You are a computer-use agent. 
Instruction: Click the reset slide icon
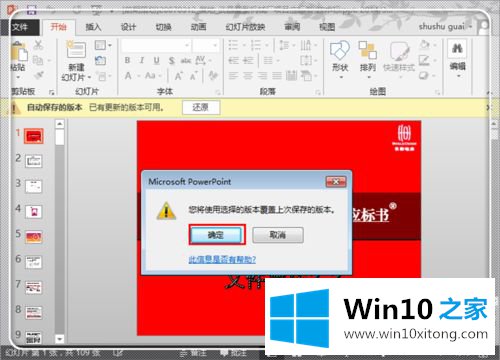[x=100, y=60]
